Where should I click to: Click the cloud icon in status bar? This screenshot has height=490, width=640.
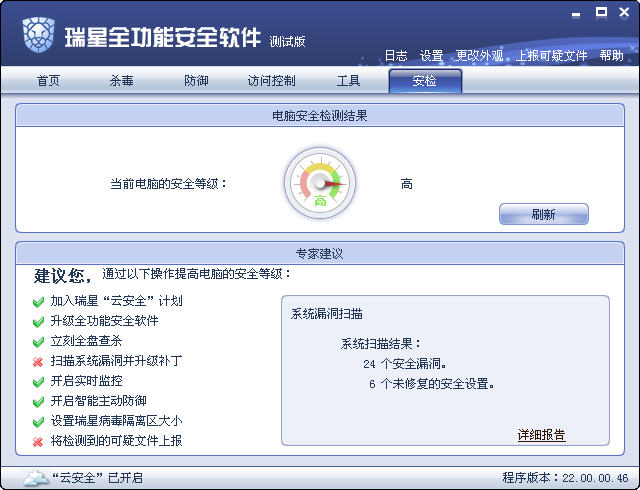(x=36, y=477)
